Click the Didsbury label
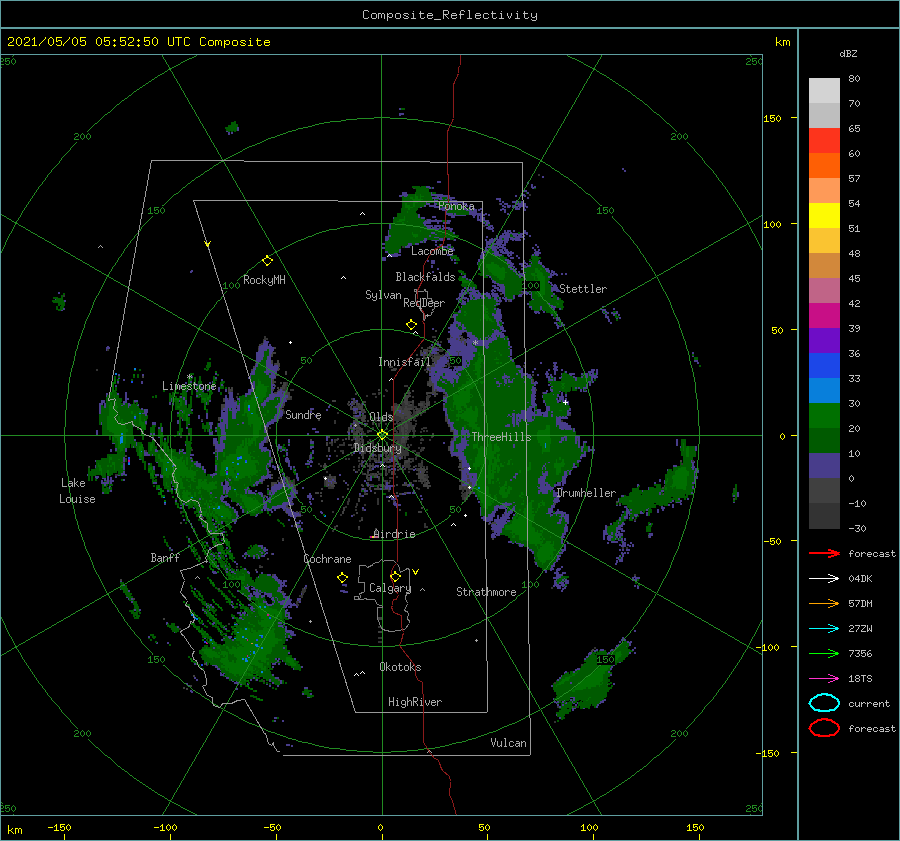Viewport: 900px width, 841px height. pos(377,448)
